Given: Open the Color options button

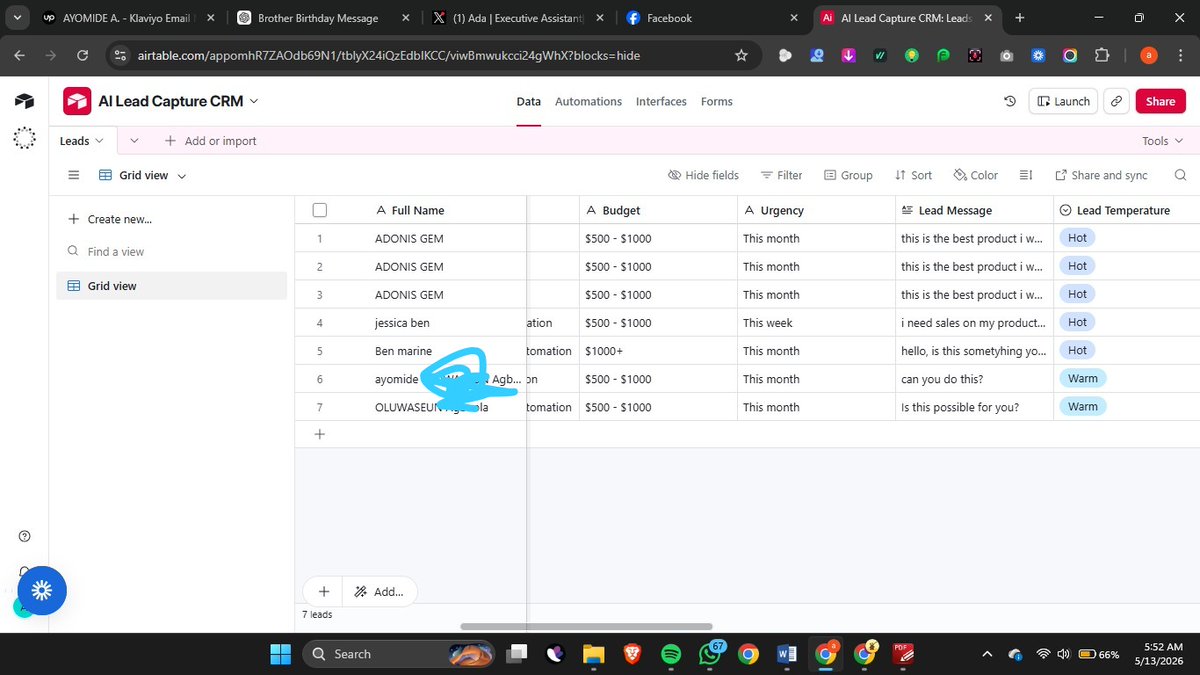Looking at the screenshot, I should point(976,175).
